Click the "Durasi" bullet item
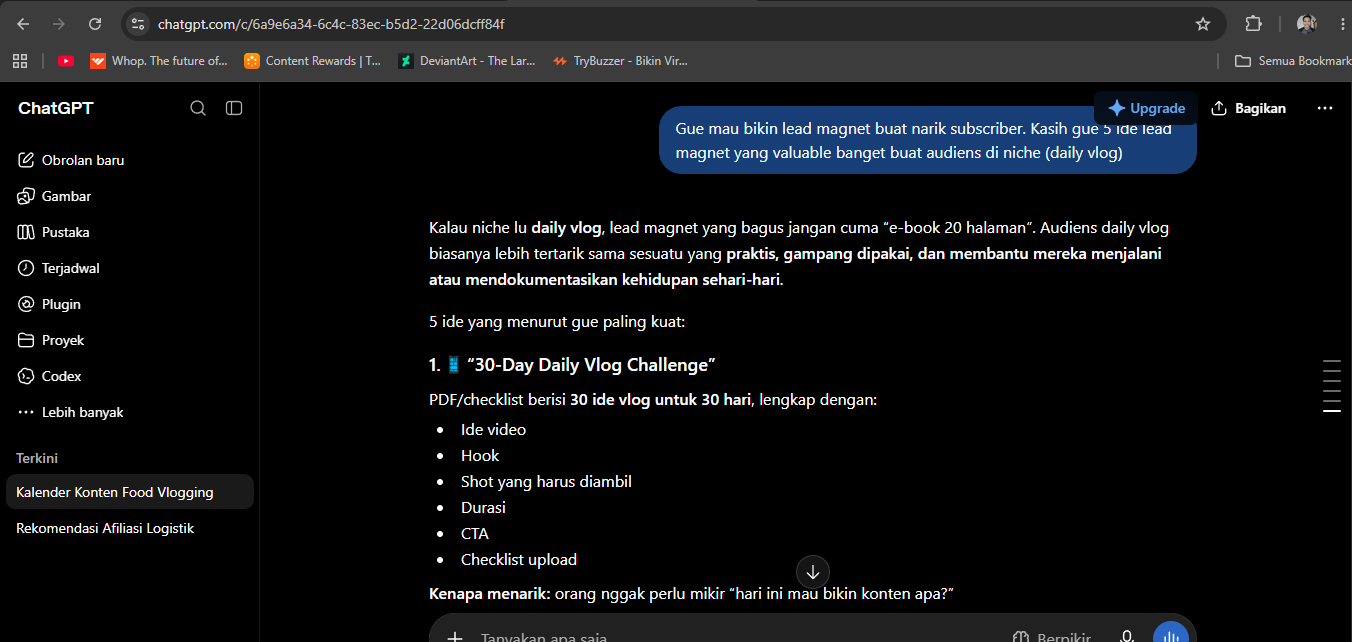The image size is (1352, 642). pyautogui.click(x=483, y=508)
